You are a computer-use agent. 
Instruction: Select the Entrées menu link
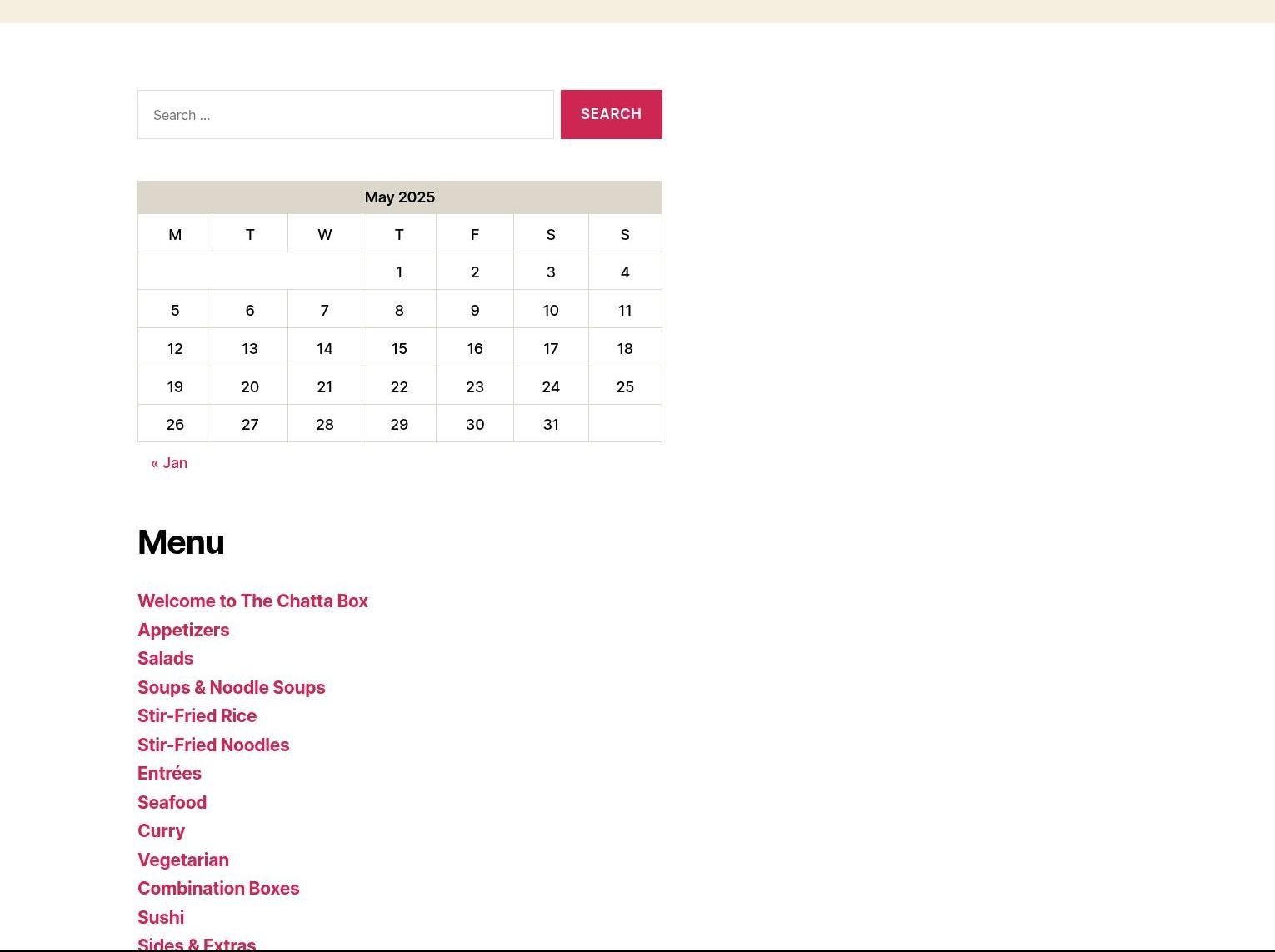click(169, 774)
